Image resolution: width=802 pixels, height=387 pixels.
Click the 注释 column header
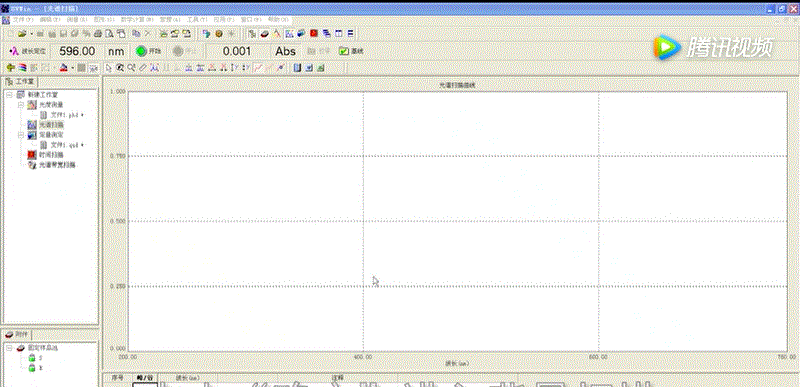click(x=338, y=378)
